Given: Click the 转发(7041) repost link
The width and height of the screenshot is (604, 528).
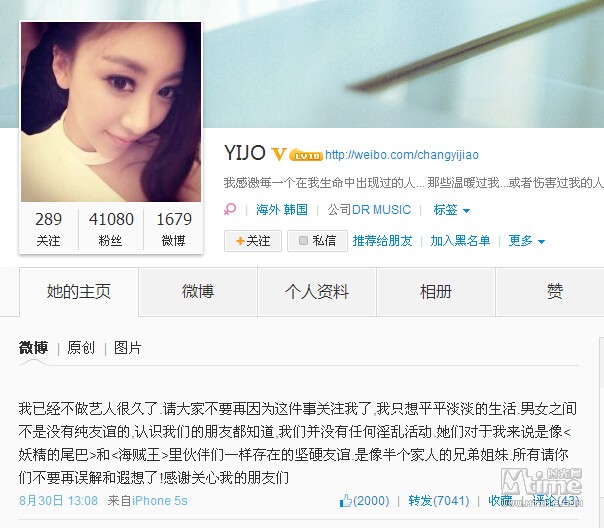Looking at the screenshot, I should click(439, 501).
